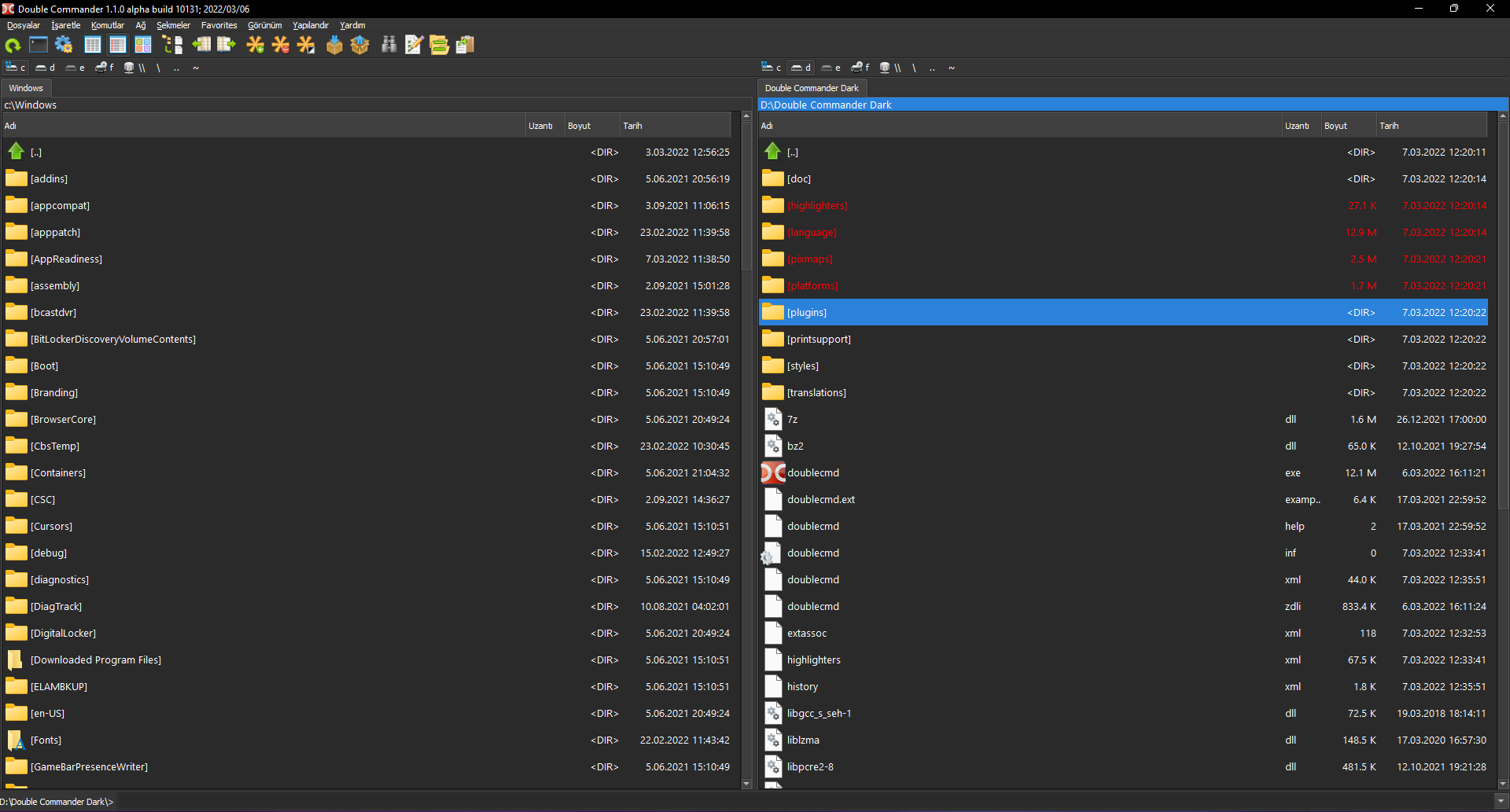Image resolution: width=1510 pixels, height=812 pixels.
Task: Switch to full columns view toolbar icon
Action: (x=118, y=45)
